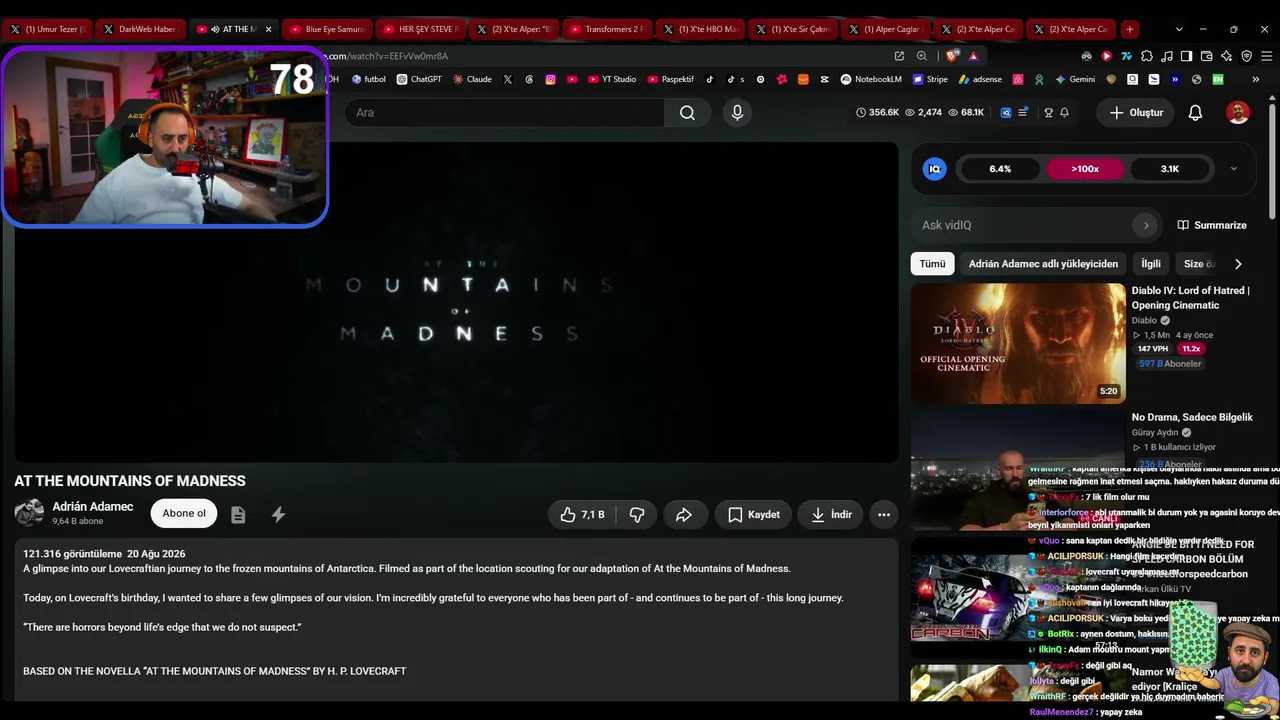Image resolution: width=1280 pixels, height=720 pixels.
Task: Open the Gemini bookmark
Action: 1075,79
